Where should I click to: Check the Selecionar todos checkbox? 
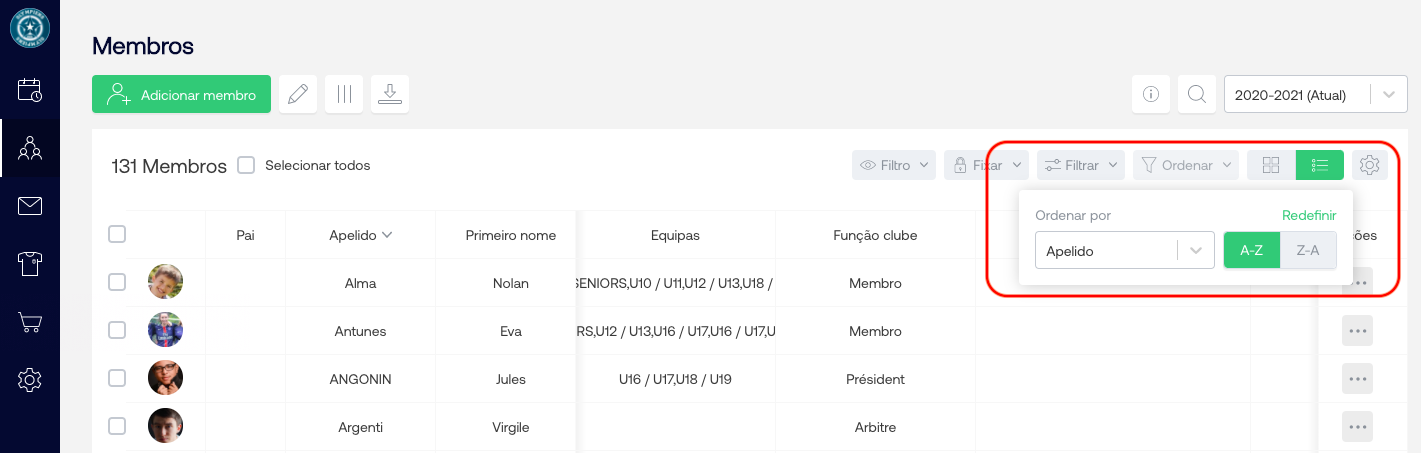(x=246, y=165)
